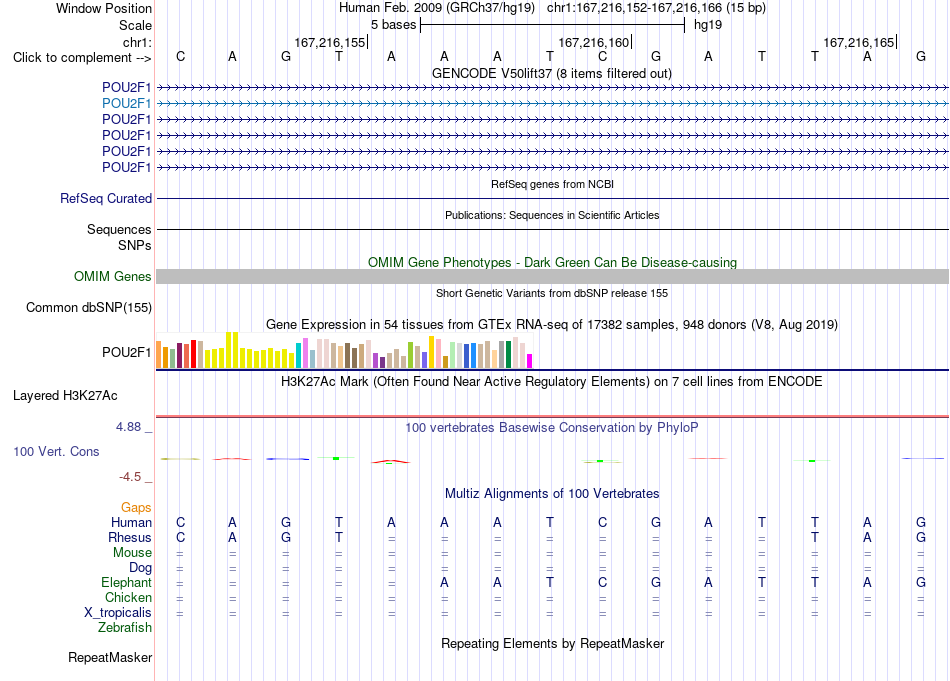Open the Common dbSNP(155) track label
The width and height of the screenshot is (950, 681).
pyautogui.click(x=88, y=308)
